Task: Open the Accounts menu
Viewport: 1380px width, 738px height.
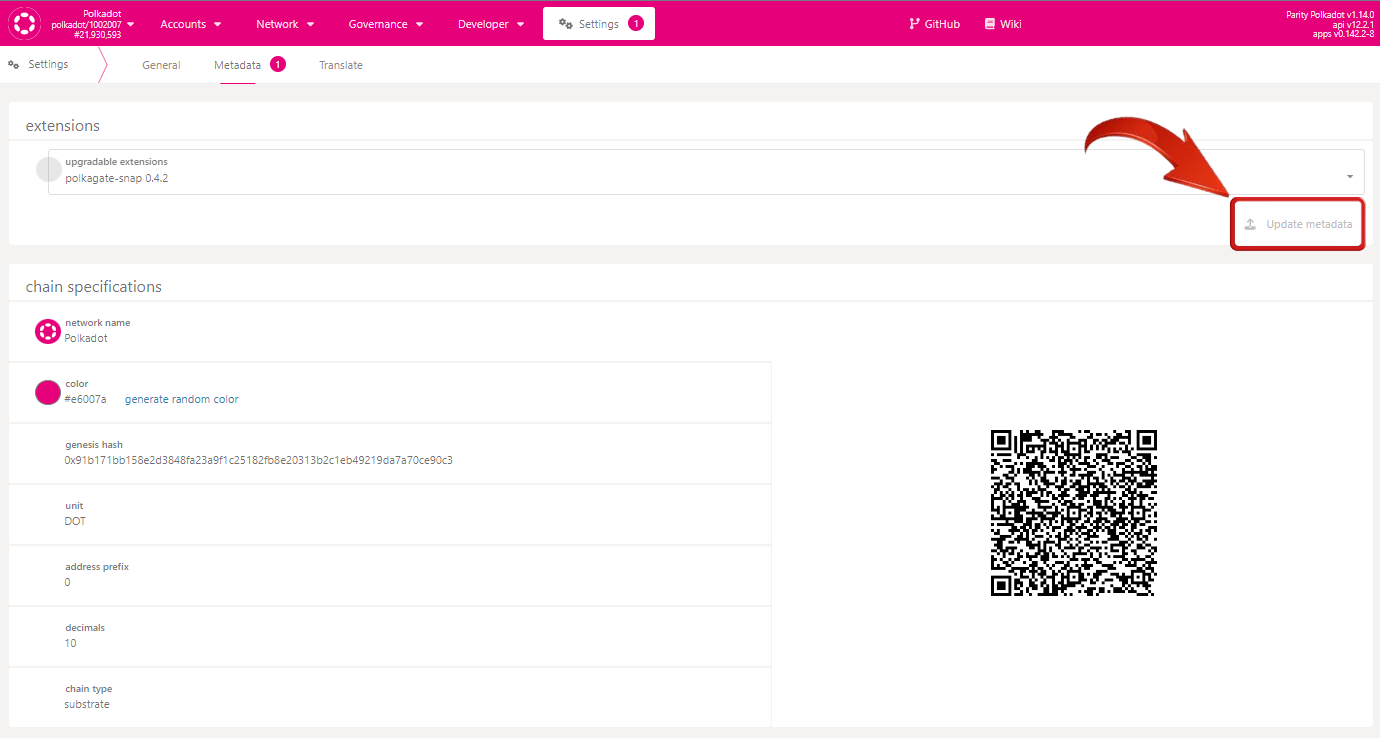Action: (191, 24)
